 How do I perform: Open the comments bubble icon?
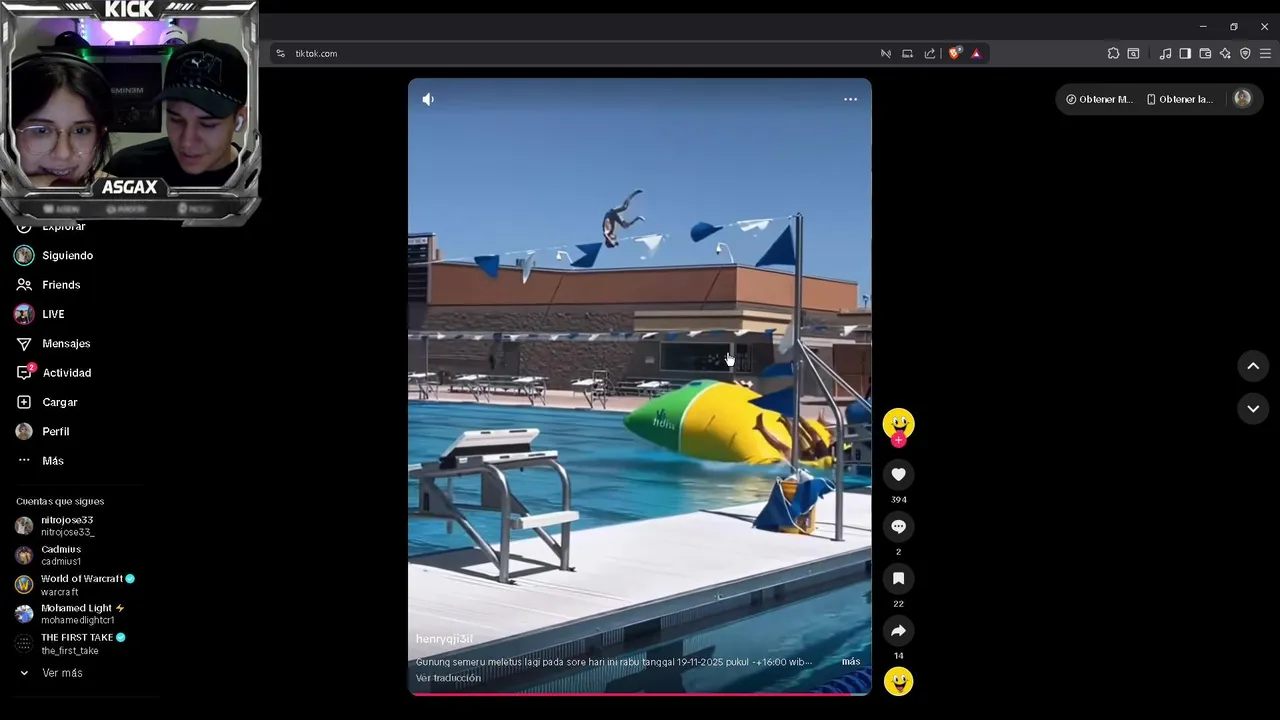point(898,526)
